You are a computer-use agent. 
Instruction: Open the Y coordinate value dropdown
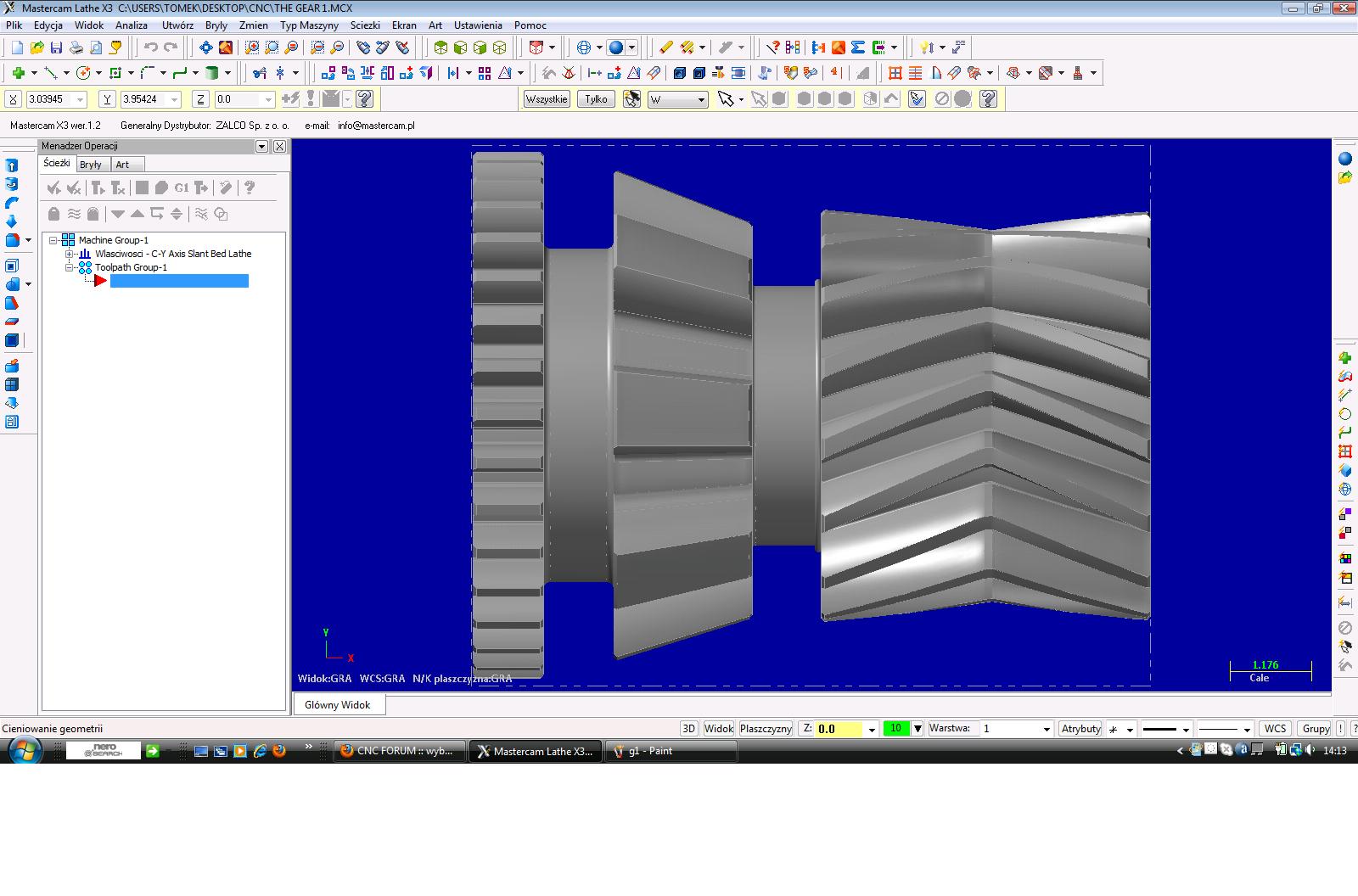tap(175, 99)
